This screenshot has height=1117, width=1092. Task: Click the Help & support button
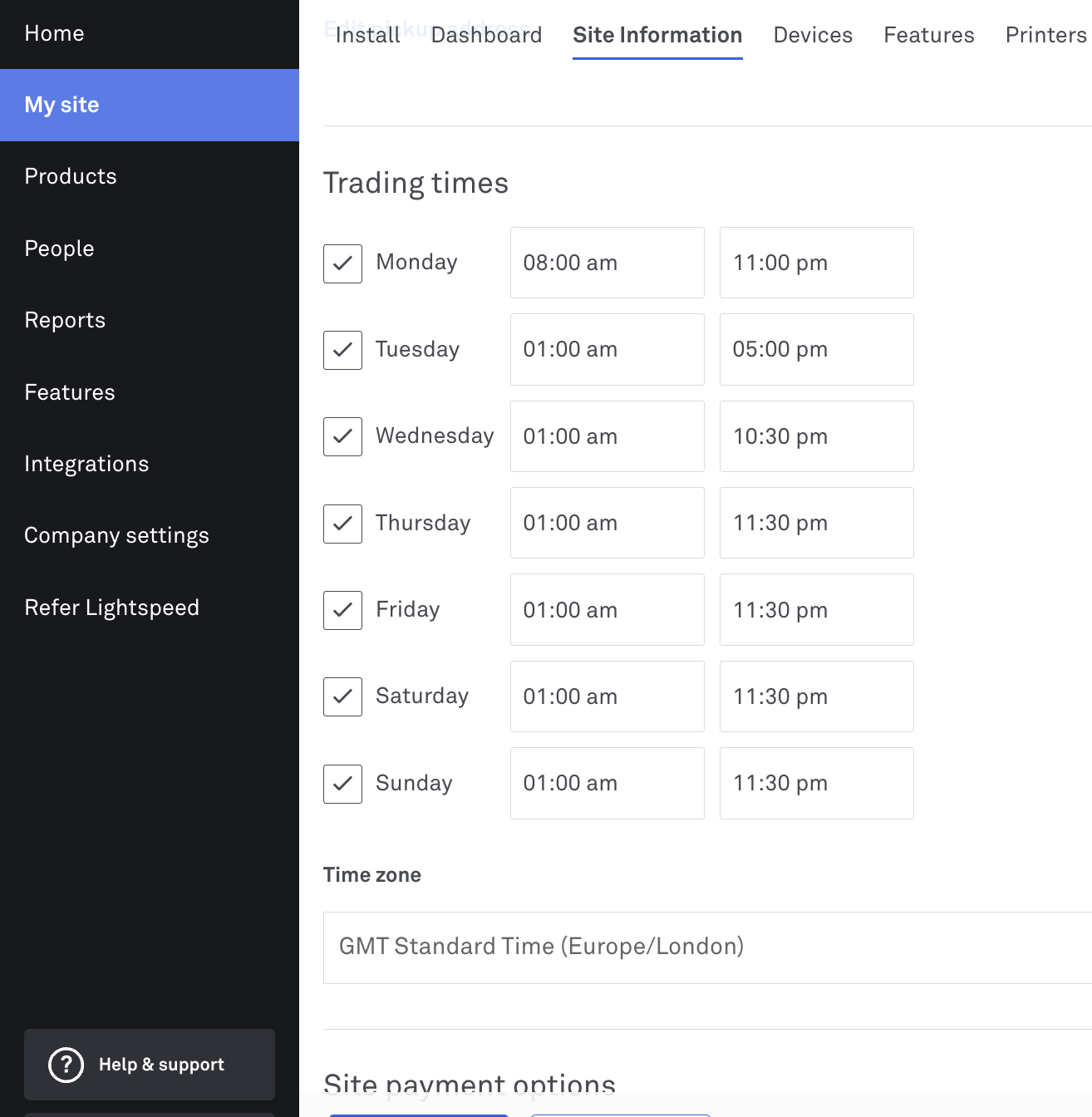click(150, 1065)
